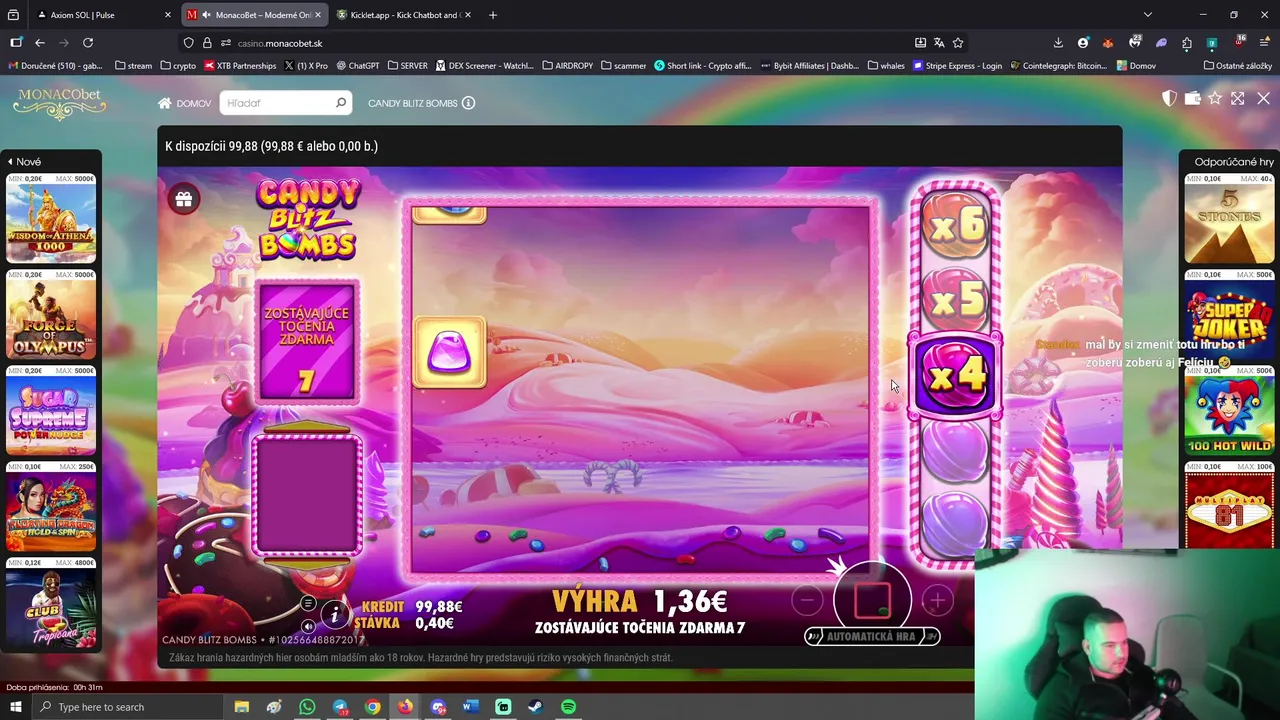The width and height of the screenshot is (1280, 720).
Task: Open the extensions puzzle icon
Action: (1187, 43)
